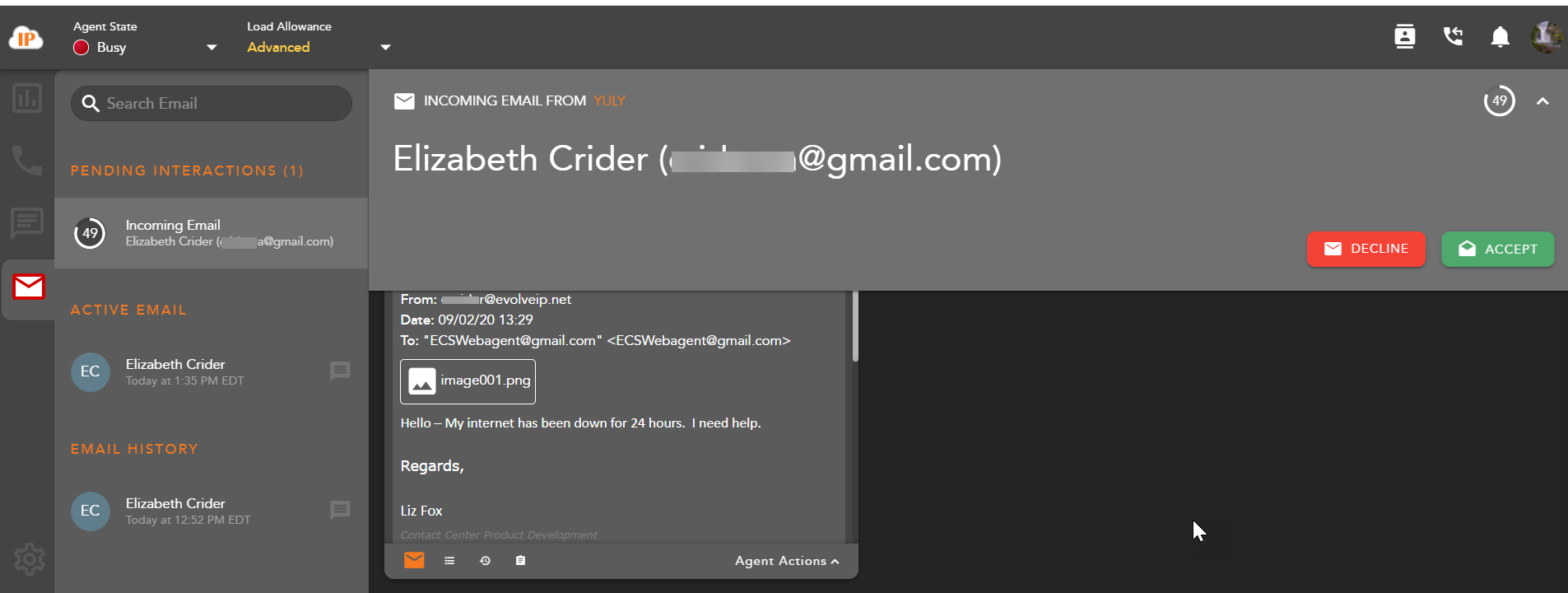The image size is (1568, 593).
Task: Expand the Agent Actions menu
Action: pyautogui.click(x=786, y=561)
